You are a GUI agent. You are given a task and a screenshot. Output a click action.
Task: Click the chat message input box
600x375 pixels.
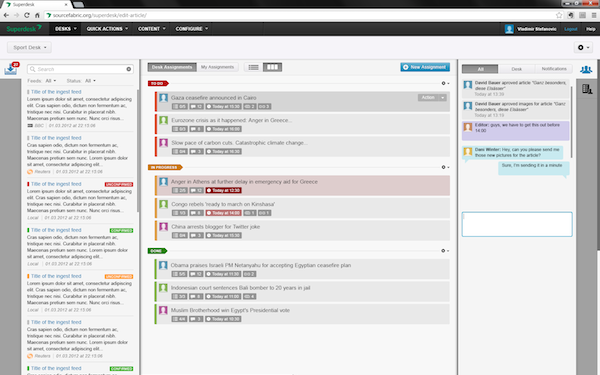[x=517, y=224]
